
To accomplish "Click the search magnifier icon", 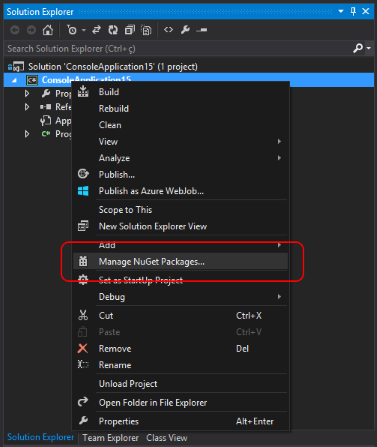I will (x=358, y=48).
